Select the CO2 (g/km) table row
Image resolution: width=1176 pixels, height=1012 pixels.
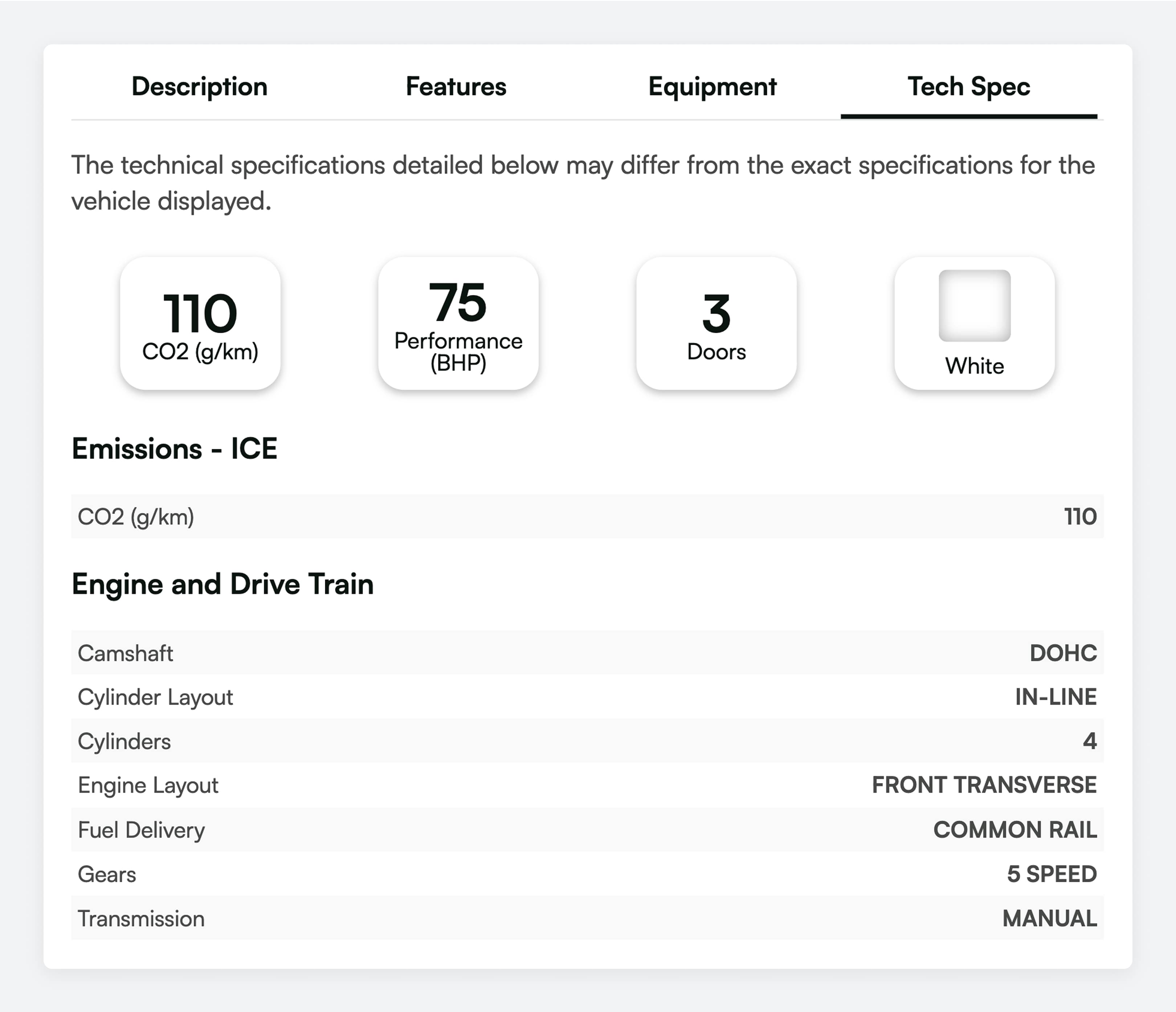click(x=587, y=516)
